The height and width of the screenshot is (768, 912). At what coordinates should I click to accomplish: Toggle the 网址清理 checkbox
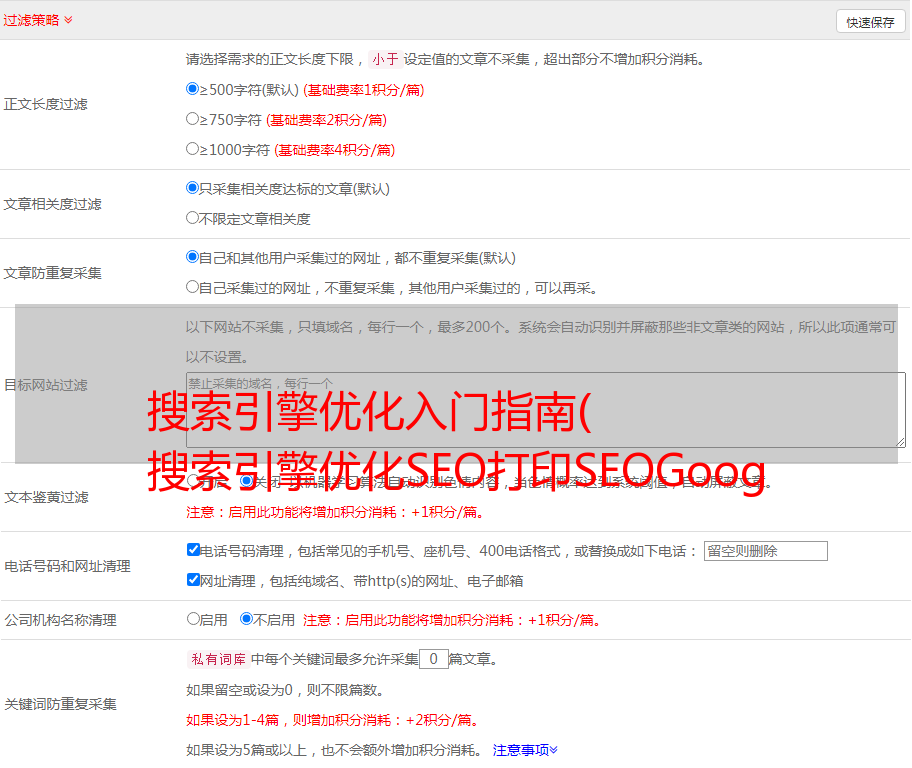coord(194,579)
